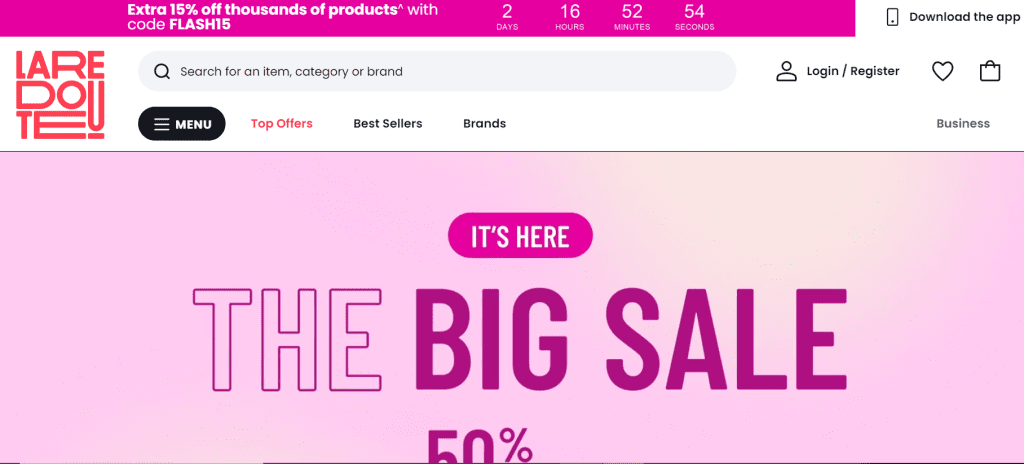Open the wishlist heart icon
Viewport: 1024px width, 464px height.
[x=942, y=71]
